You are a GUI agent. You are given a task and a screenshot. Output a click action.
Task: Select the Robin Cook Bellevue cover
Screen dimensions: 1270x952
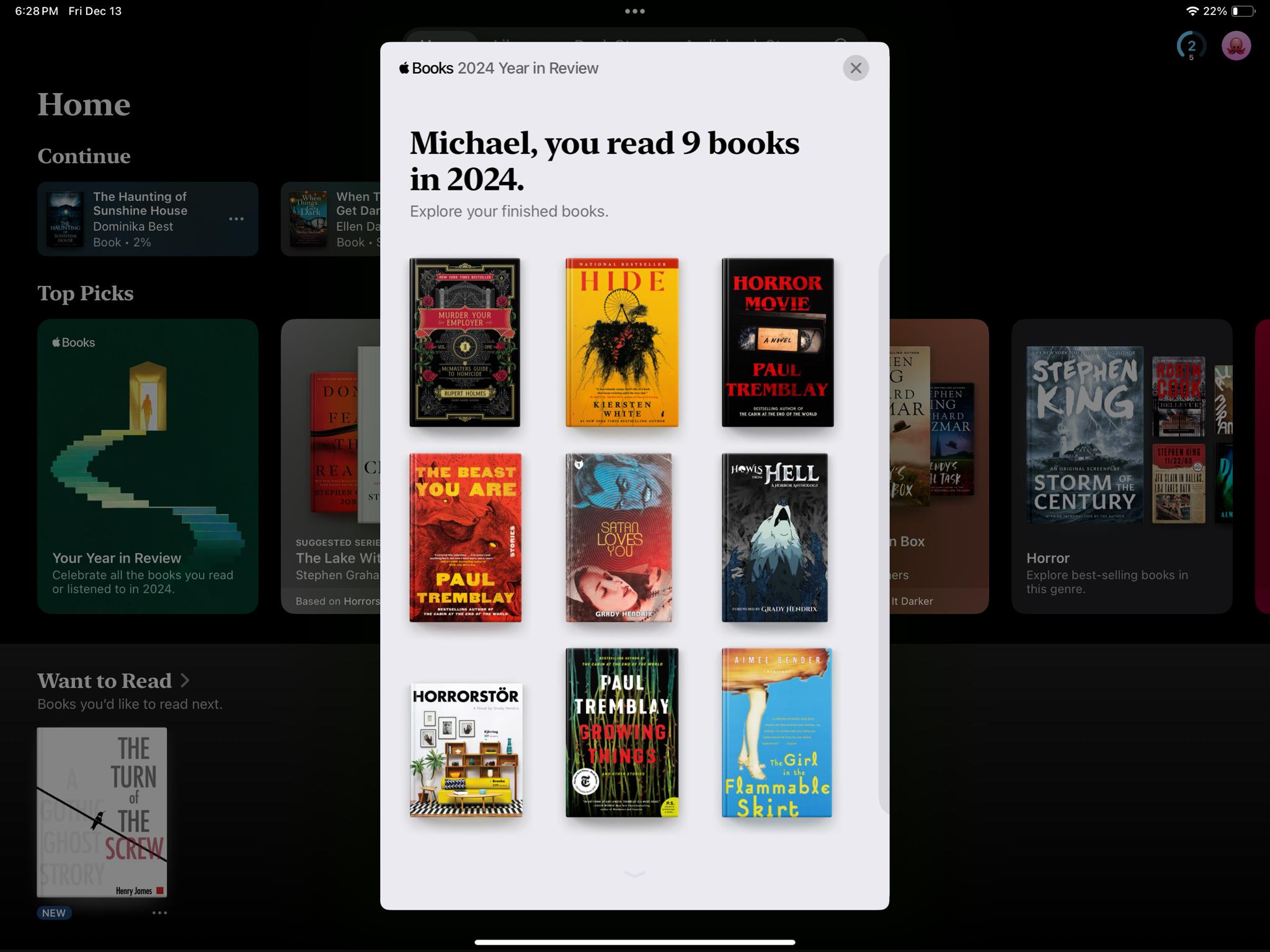1178,396
